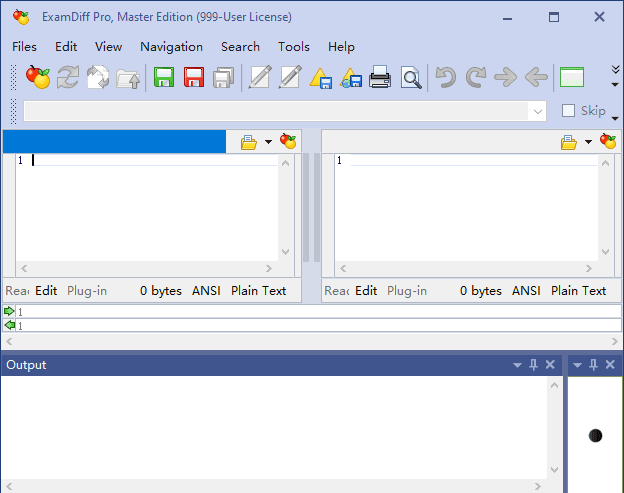Click Edit in left pane status bar
The width and height of the screenshot is (624, 493).
[46, 291]
